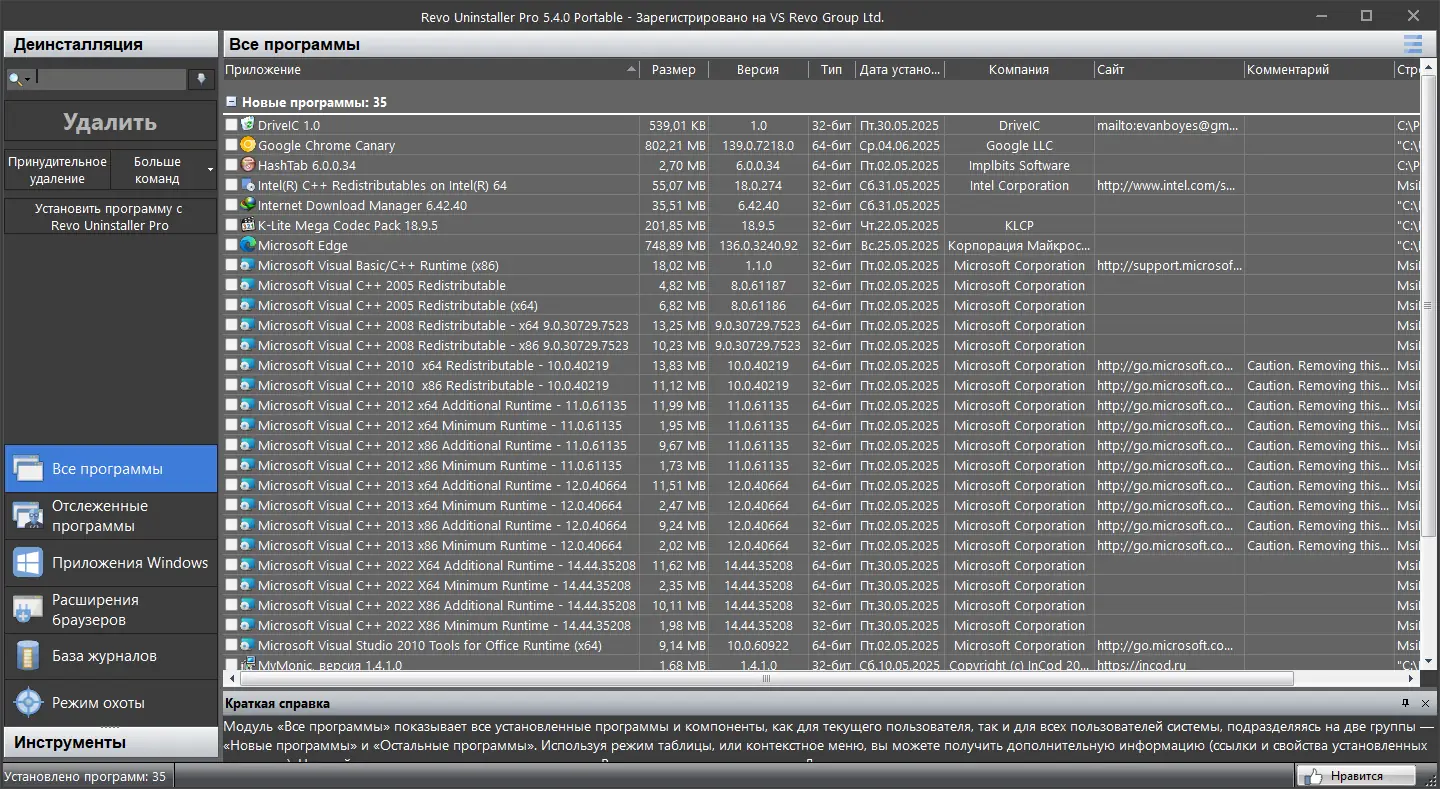1440x789 pixels.
Task: Click the Hunter Mode crosshair icon
Action: tap(27, 703)
